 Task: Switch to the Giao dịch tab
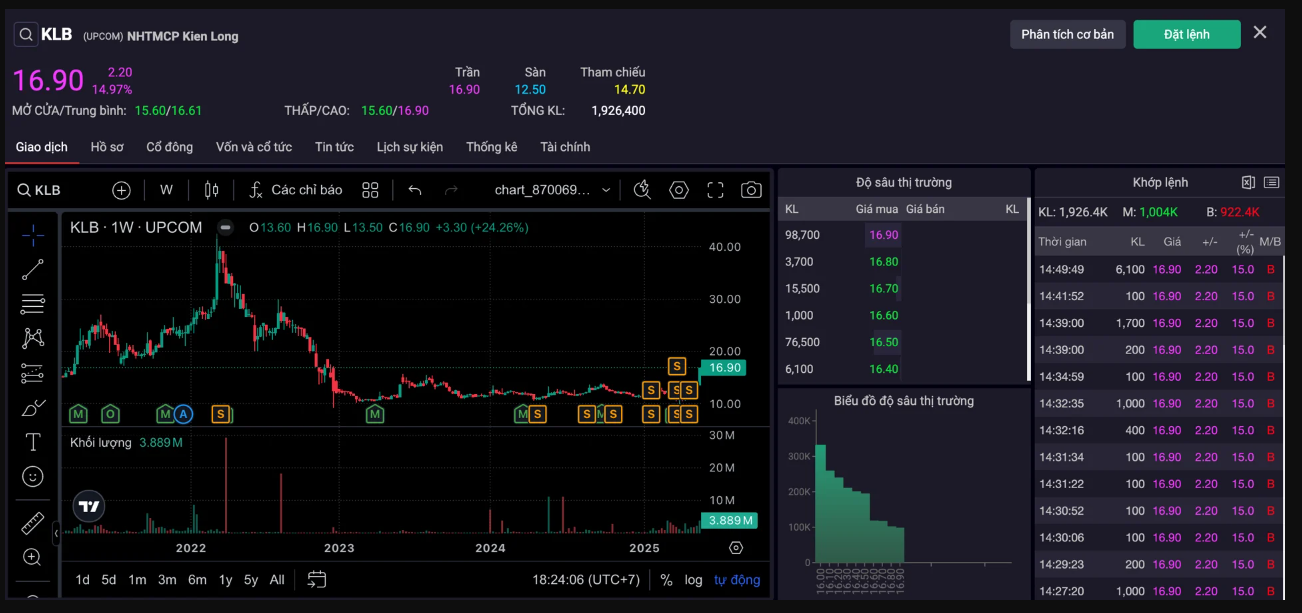tap(42, 147)
